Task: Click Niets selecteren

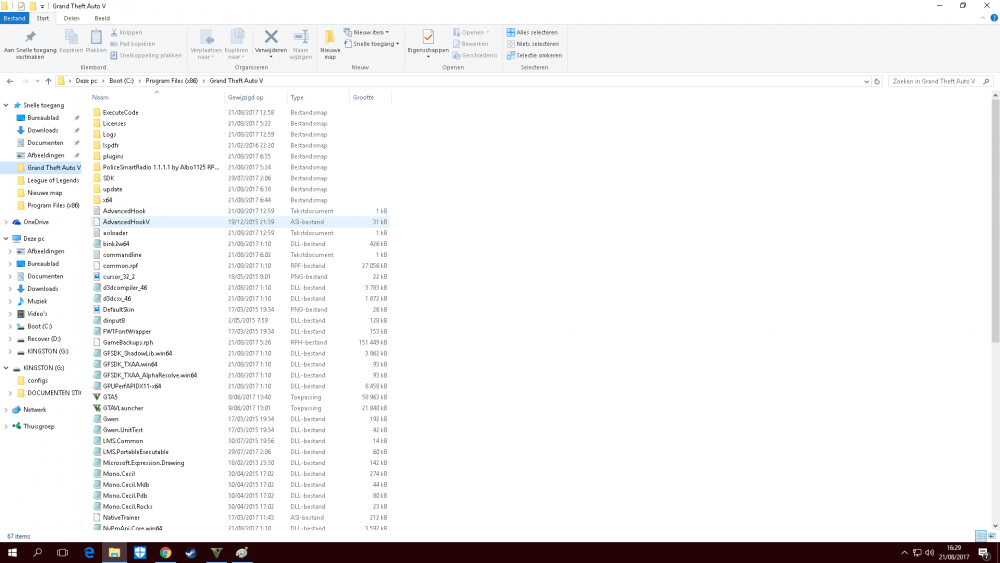Action: coord(533,44)
